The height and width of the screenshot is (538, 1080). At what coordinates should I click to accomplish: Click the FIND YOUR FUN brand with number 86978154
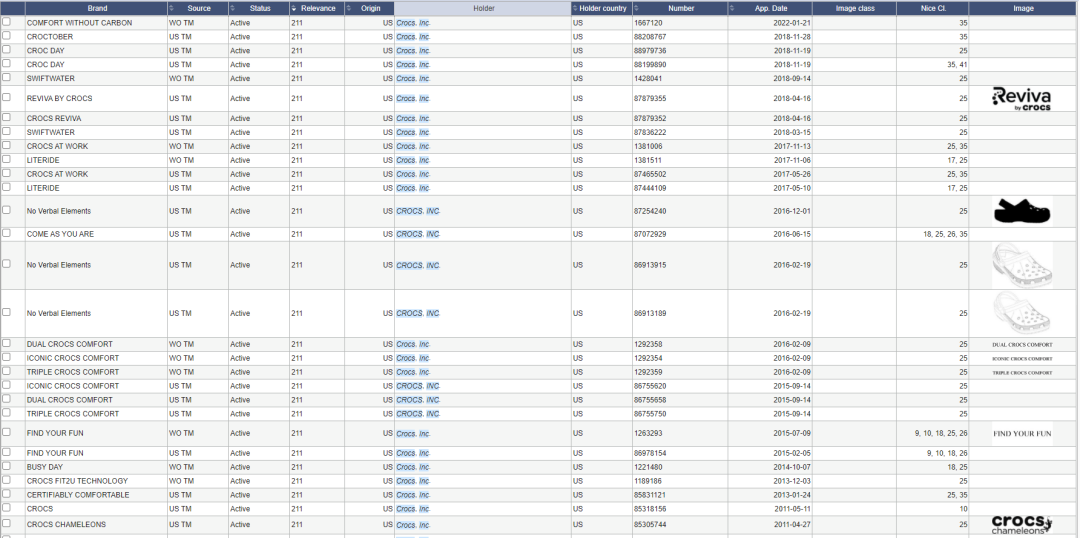coord(55,453)
